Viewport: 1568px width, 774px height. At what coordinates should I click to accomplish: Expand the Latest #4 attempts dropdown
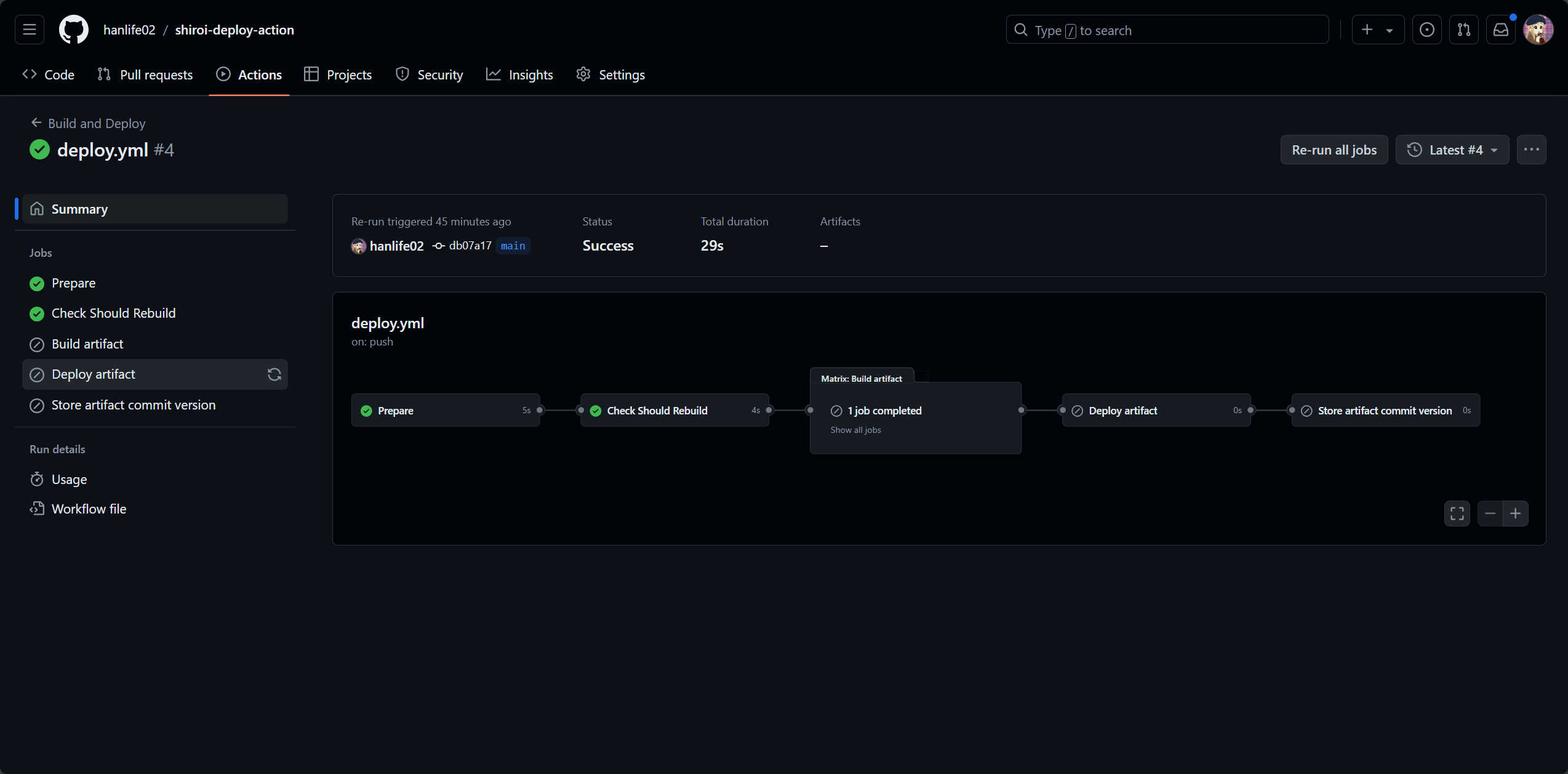coord(1452,150)
